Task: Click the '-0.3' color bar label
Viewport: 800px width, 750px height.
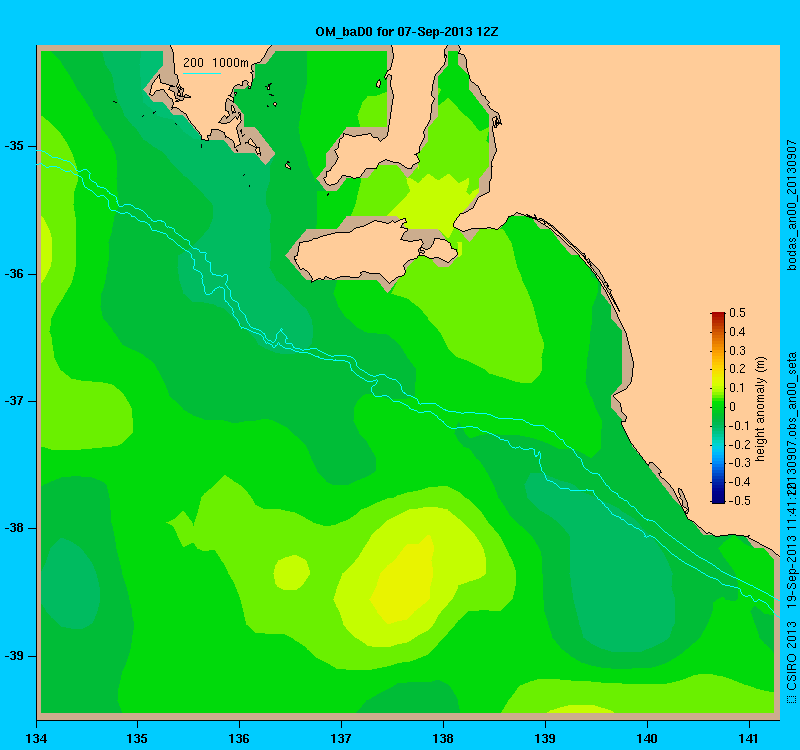Action: tap(739, 463)
